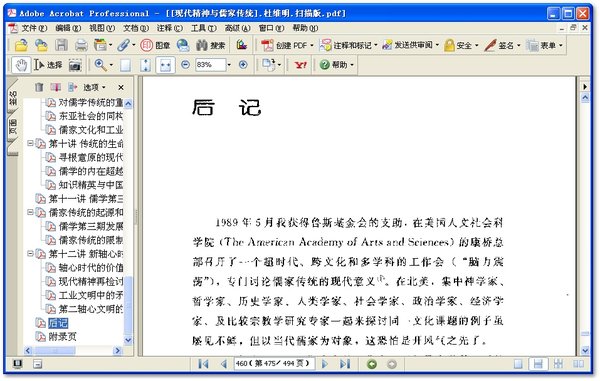The height and width of the screenshot is (381, 600).
Task: Print the document with printer icon
Action: [x=81, y=45]
